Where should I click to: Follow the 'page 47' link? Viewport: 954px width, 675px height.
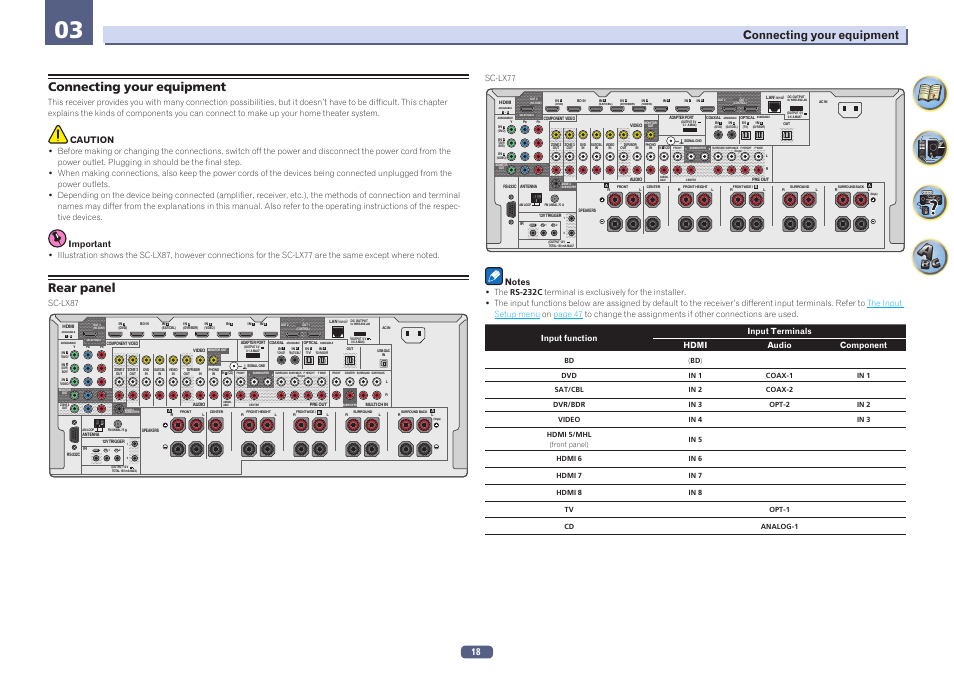click(x=568, y=314)
